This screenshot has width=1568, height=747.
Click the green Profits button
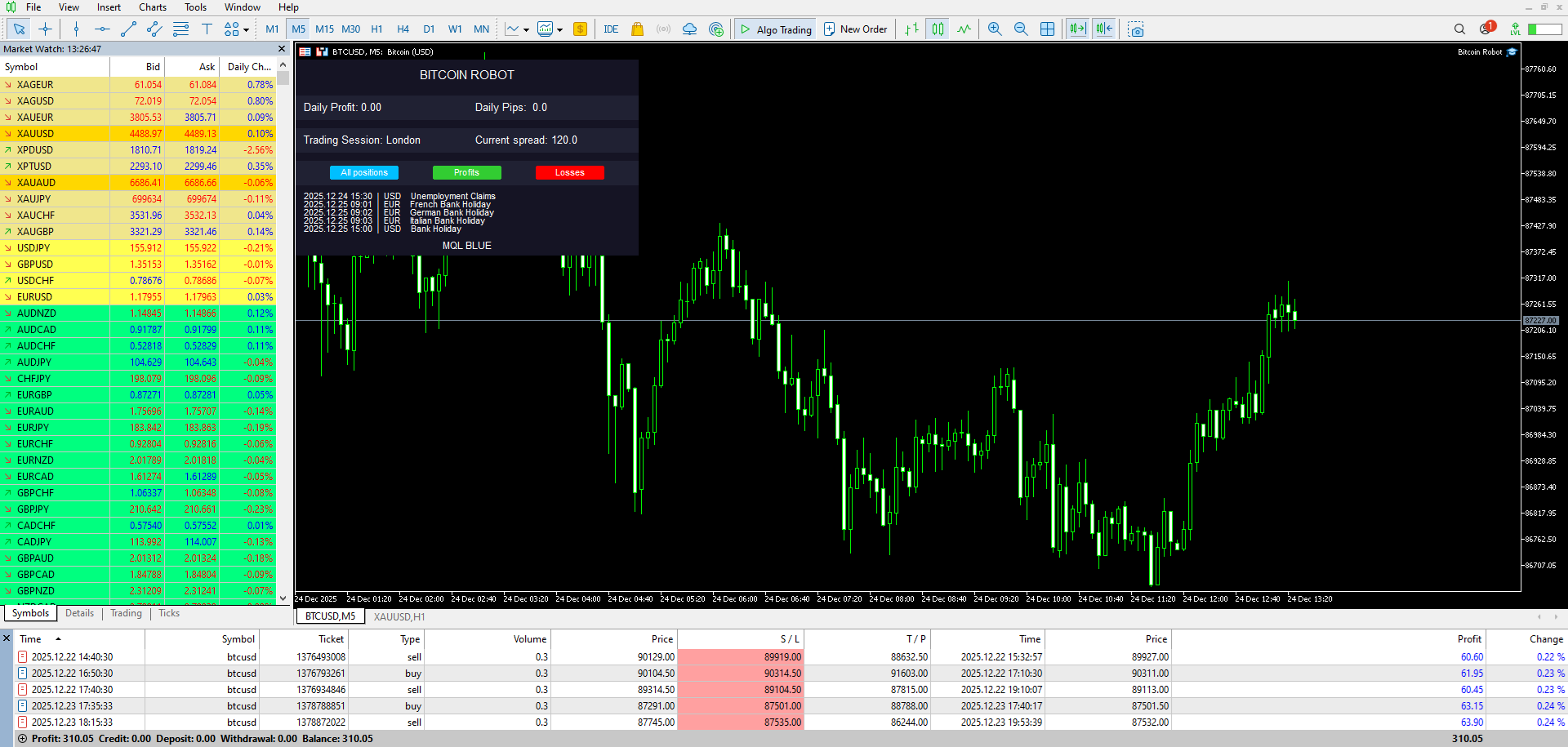467,172
